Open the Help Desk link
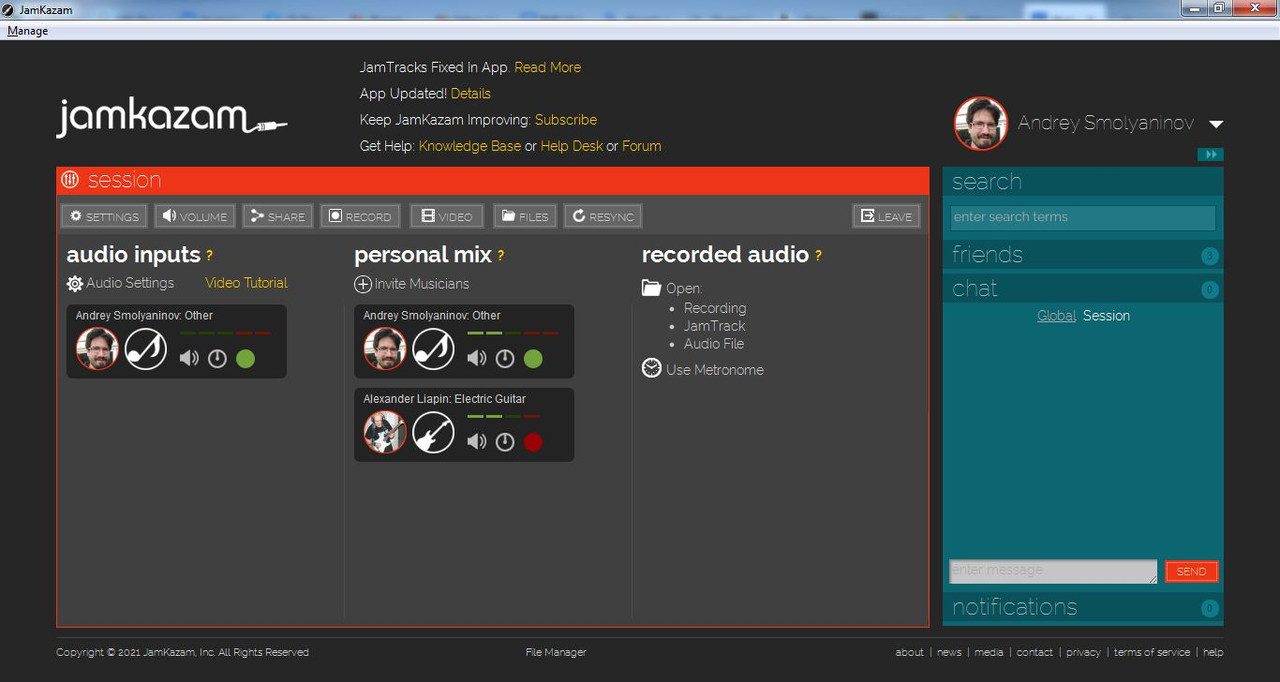Viewport: 1280px width, 682px height. 571,146
